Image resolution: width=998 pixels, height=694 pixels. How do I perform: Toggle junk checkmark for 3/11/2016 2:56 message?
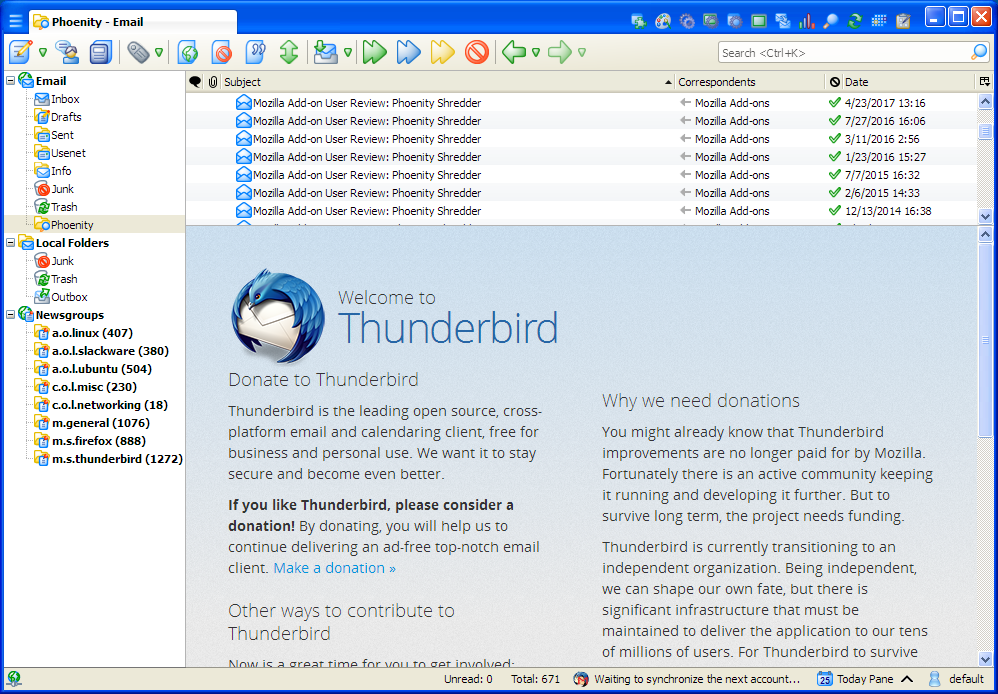834,138
